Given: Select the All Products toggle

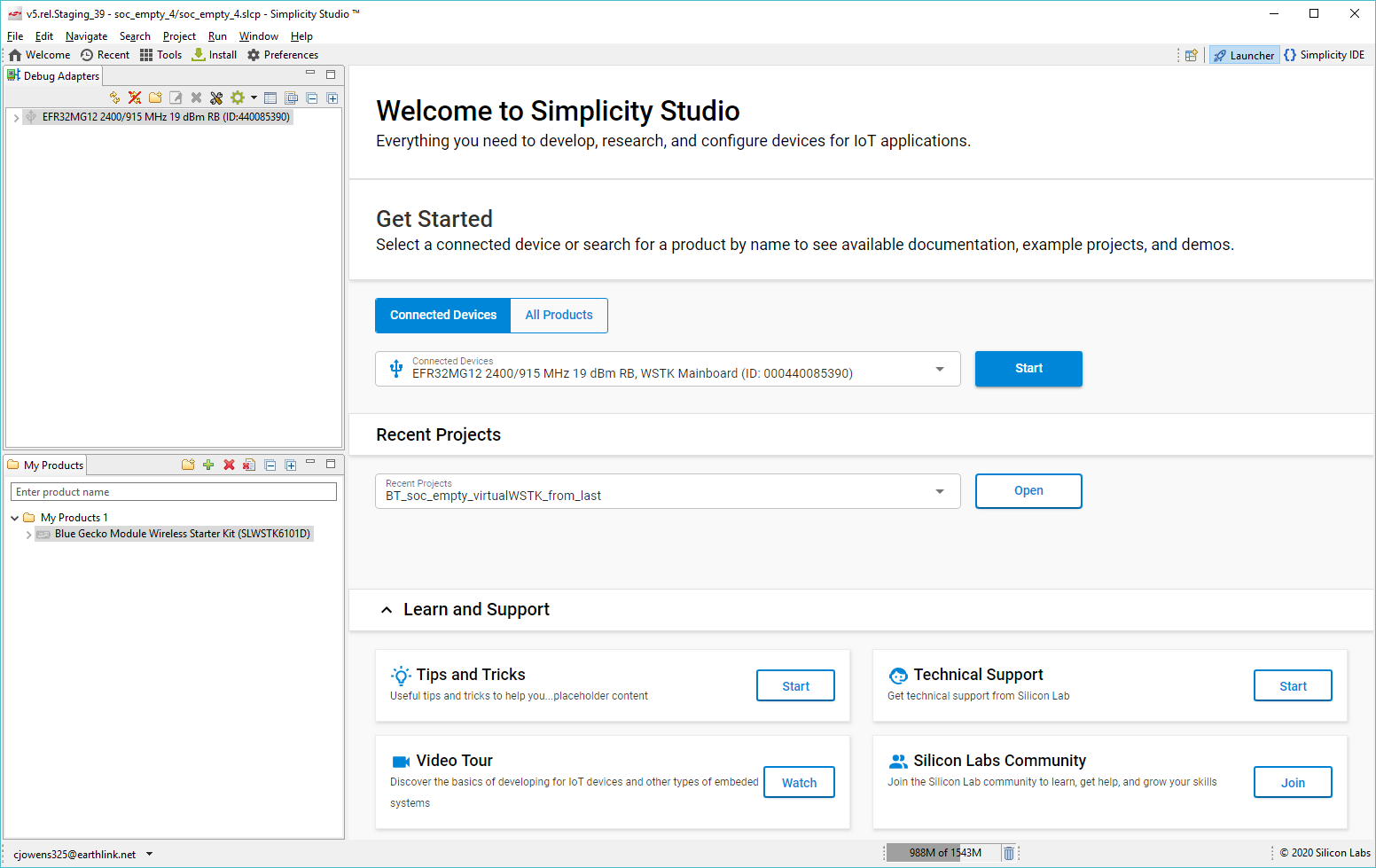Looking at the screenshot, I should (x=559, y=316).
